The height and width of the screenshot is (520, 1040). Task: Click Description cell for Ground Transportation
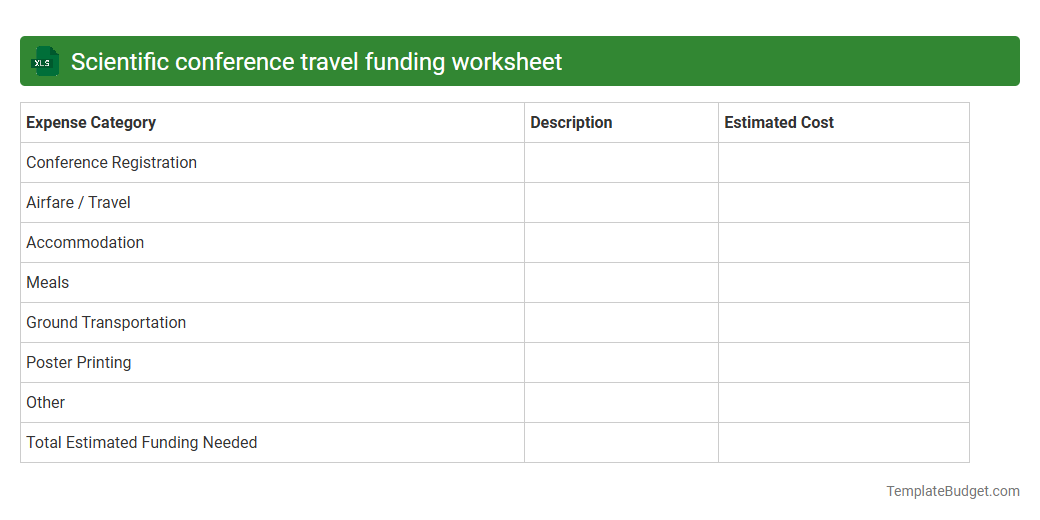point(621,322)
